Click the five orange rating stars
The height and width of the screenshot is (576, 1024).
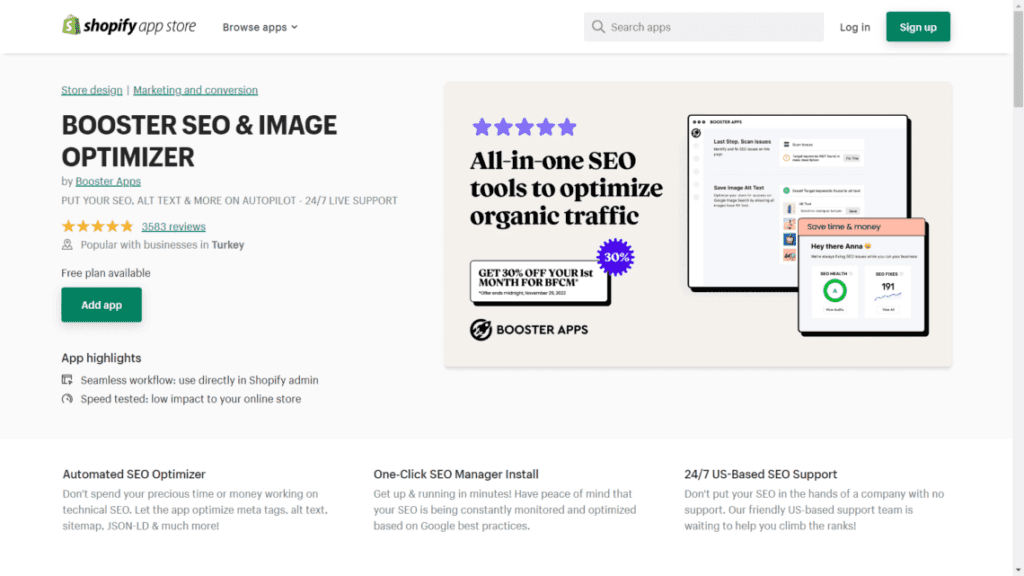(x=97, y=226)
